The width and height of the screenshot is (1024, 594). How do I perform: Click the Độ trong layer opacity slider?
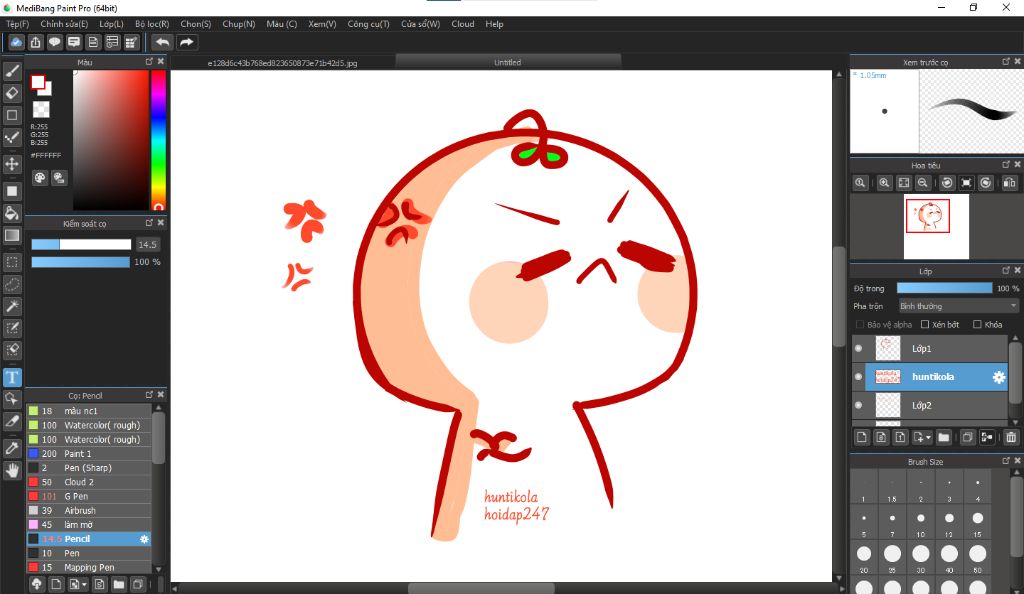944,288
